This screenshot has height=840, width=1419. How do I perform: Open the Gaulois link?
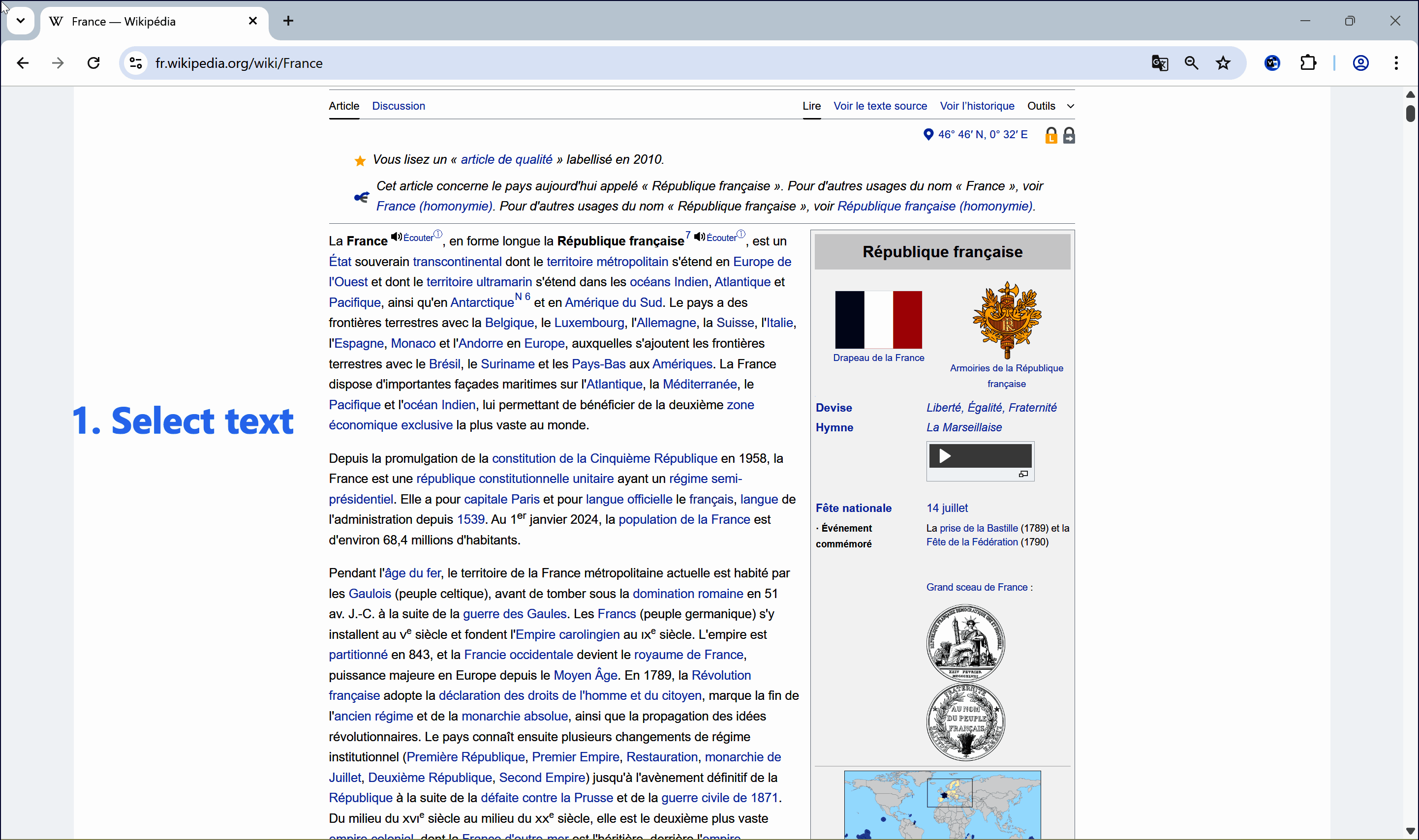[x=370, y=593]
